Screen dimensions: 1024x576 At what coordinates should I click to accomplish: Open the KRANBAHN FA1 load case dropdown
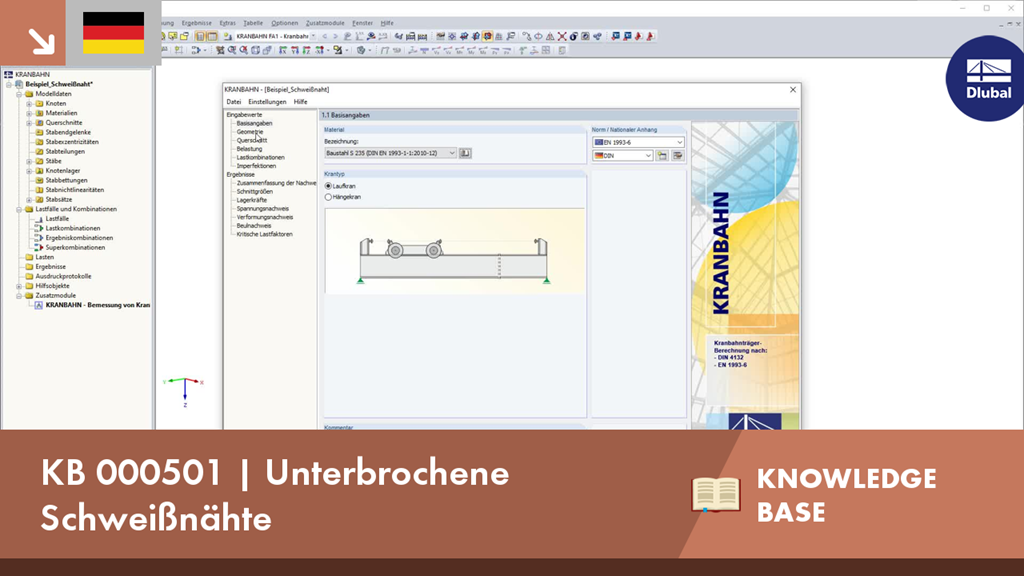click(x=313, y=37)
